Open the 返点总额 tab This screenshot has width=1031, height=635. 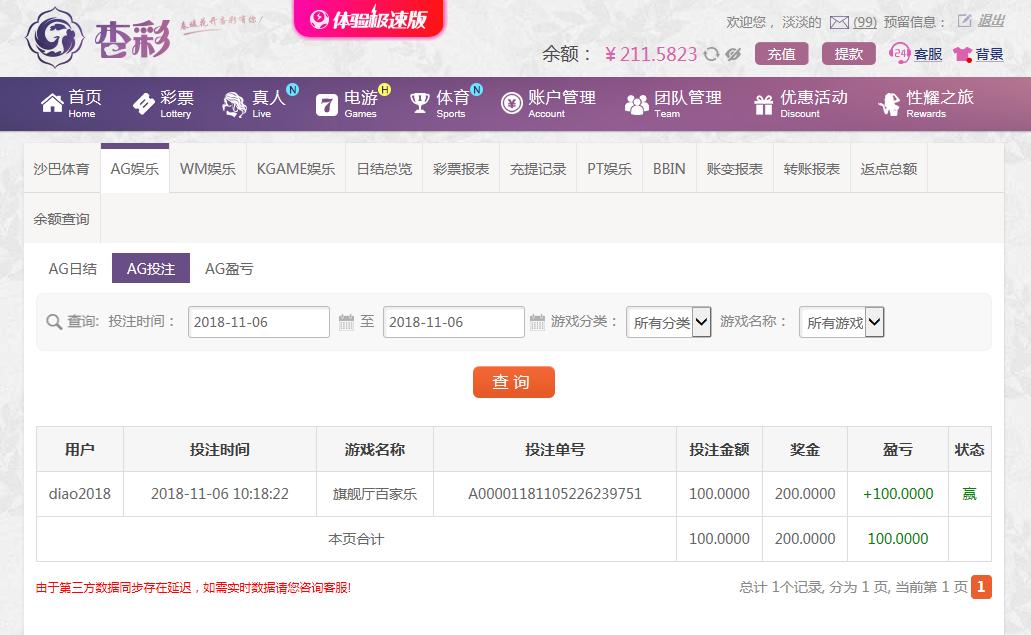889,169
